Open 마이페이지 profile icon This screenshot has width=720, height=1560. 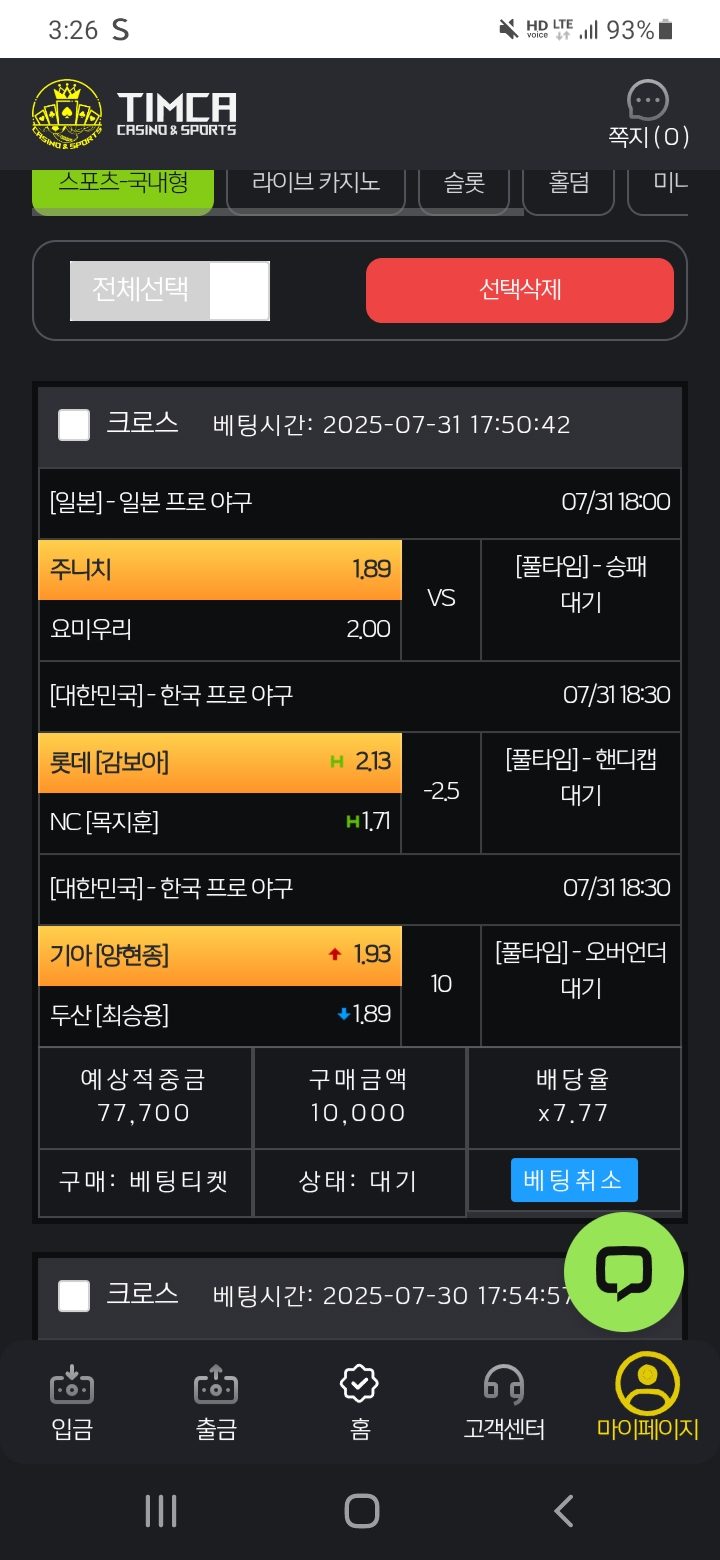[x=648, y=1383]
